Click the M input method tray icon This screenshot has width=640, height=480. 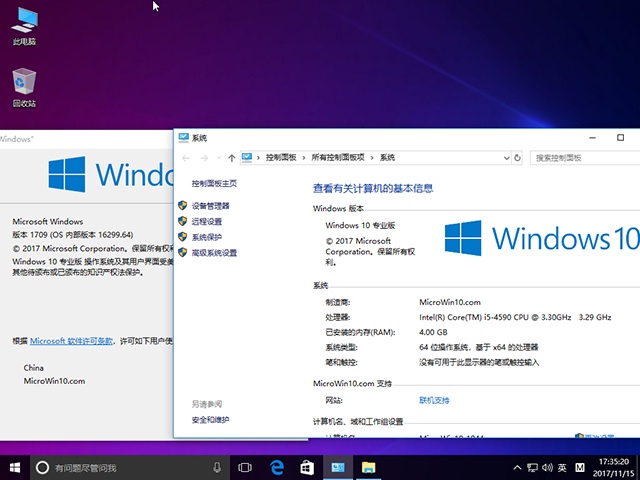(580, 467)
